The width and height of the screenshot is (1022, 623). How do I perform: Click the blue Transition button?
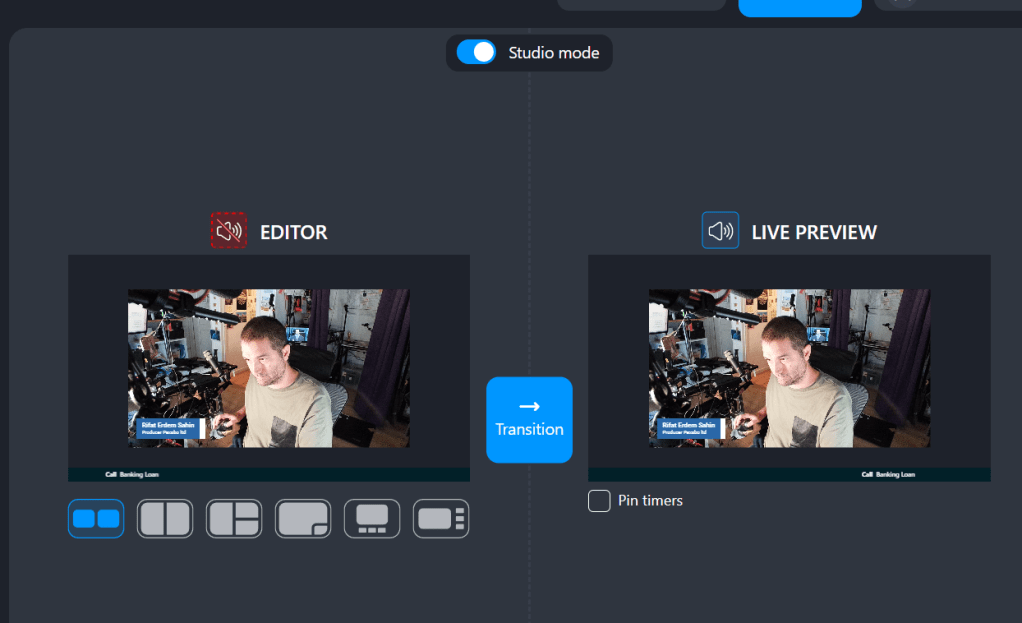529,420
